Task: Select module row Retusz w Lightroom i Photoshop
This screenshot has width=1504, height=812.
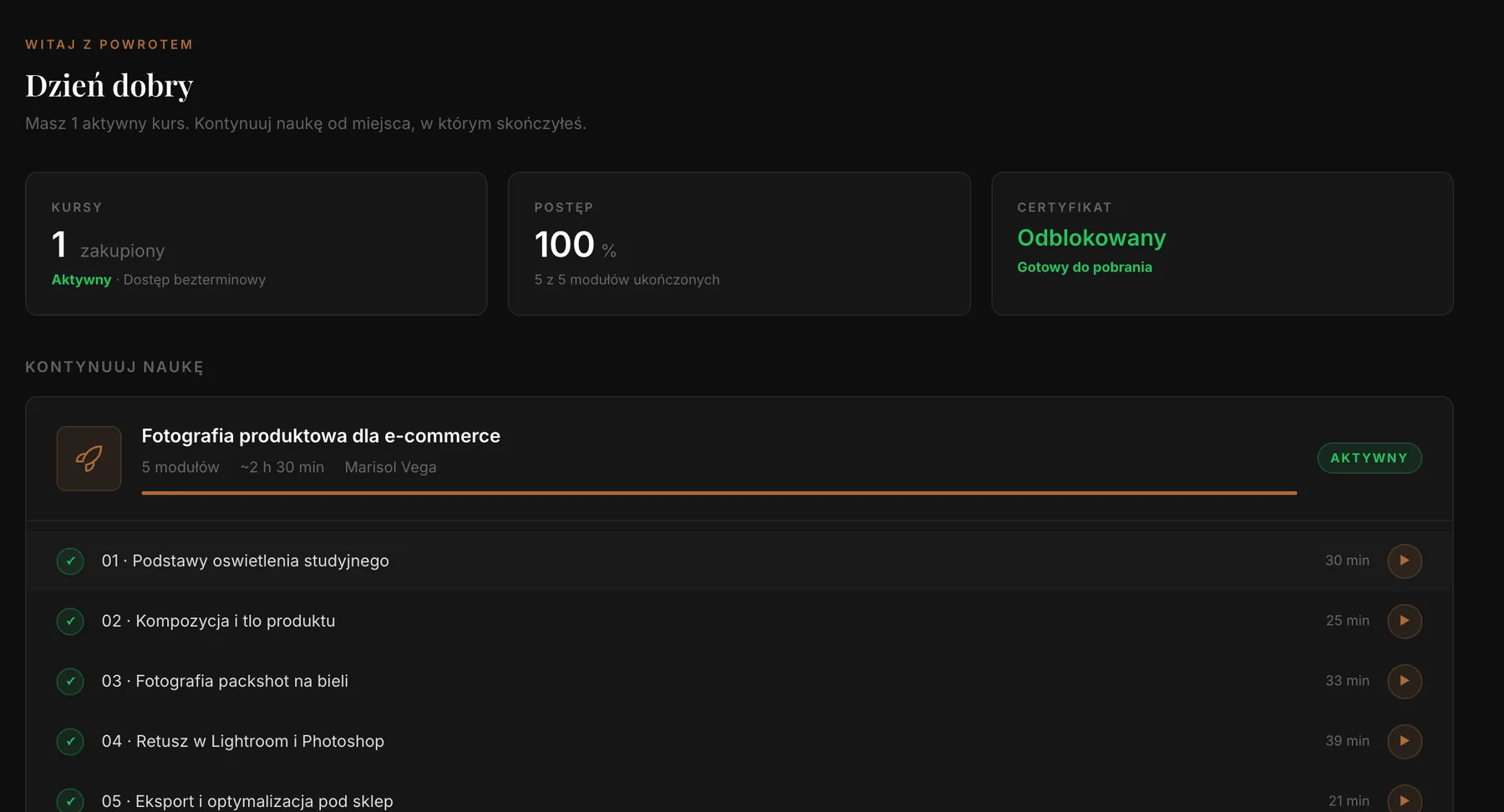Action: pyautogui.click(x=739, y=741)
